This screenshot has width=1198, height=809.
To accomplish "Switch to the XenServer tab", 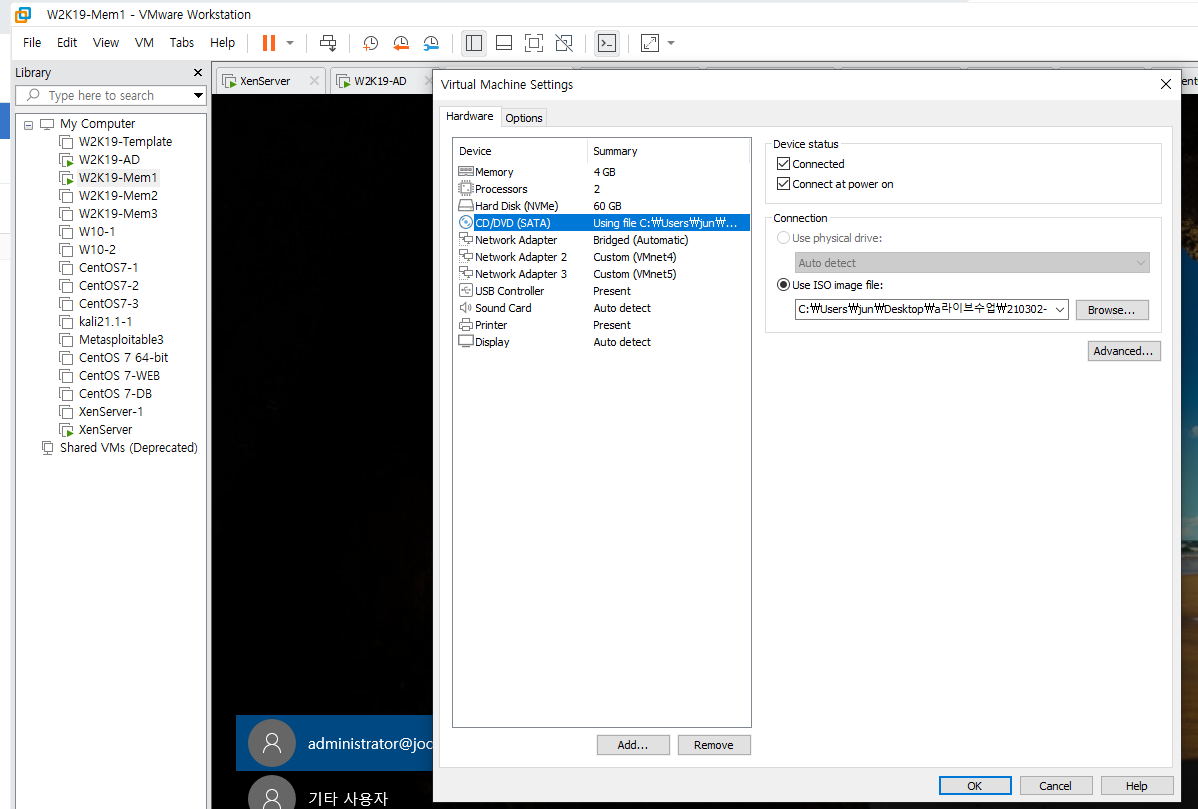I will (264, 81).
